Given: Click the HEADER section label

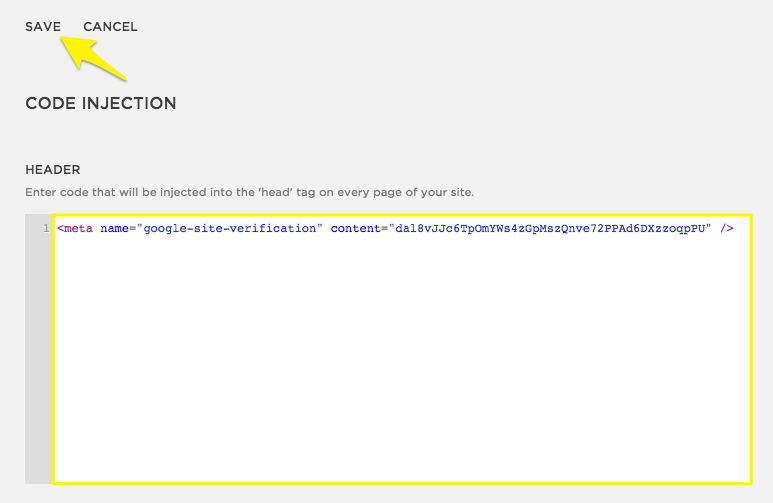Looking at the screenshot, I should point(52,170).
